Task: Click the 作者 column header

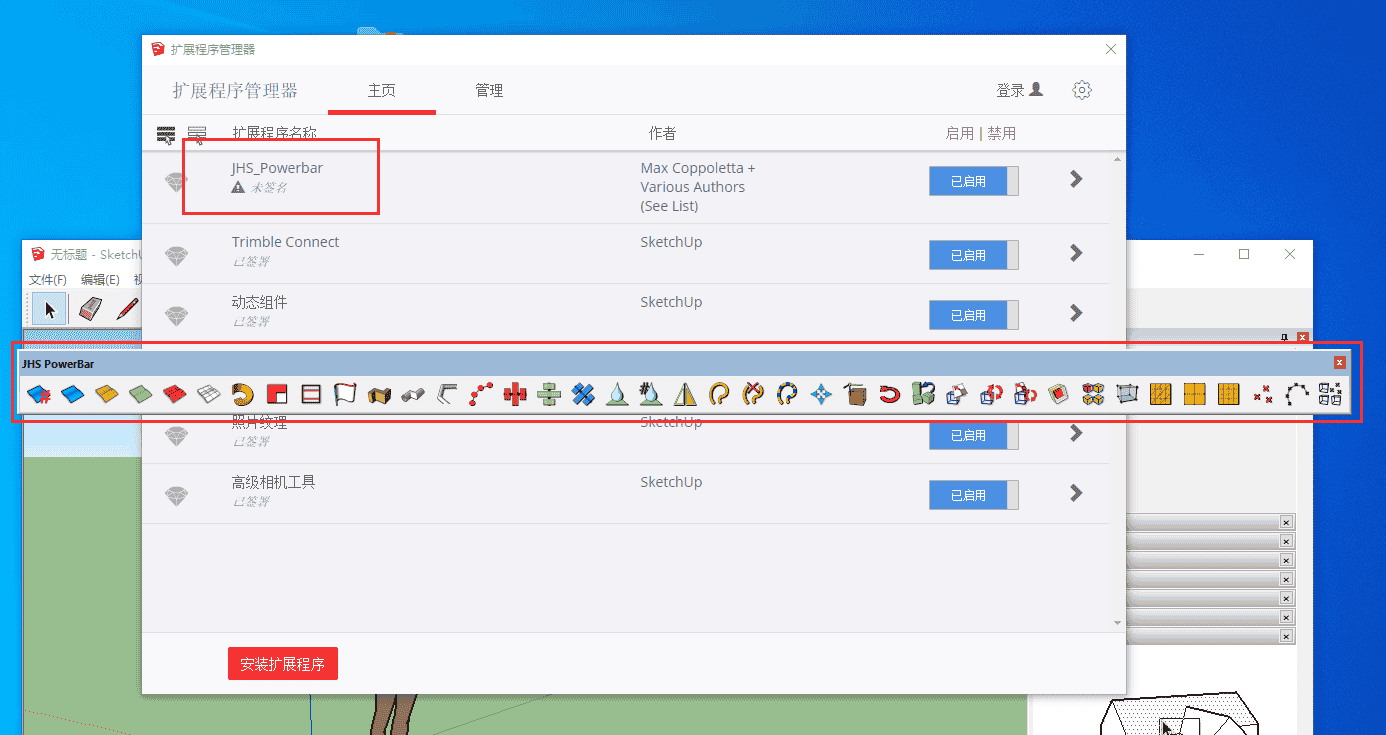Action: (x=662, y=134)
